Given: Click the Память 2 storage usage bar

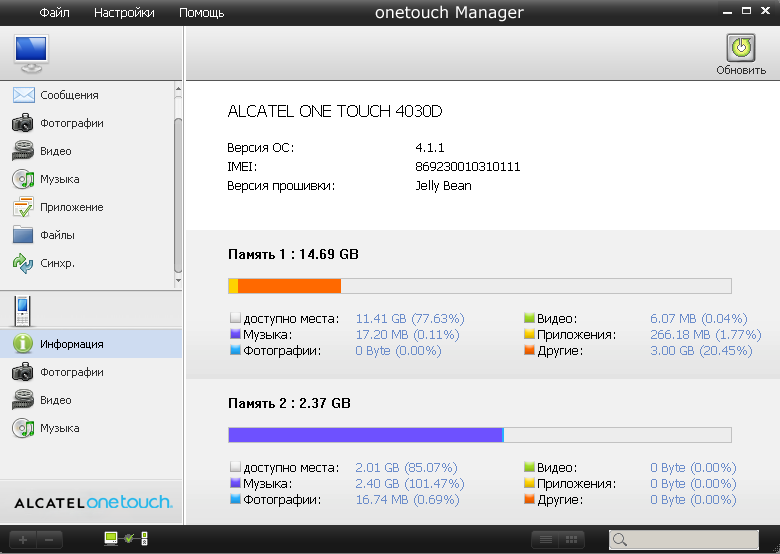Looking at the screenshot, I should point(480,435).
